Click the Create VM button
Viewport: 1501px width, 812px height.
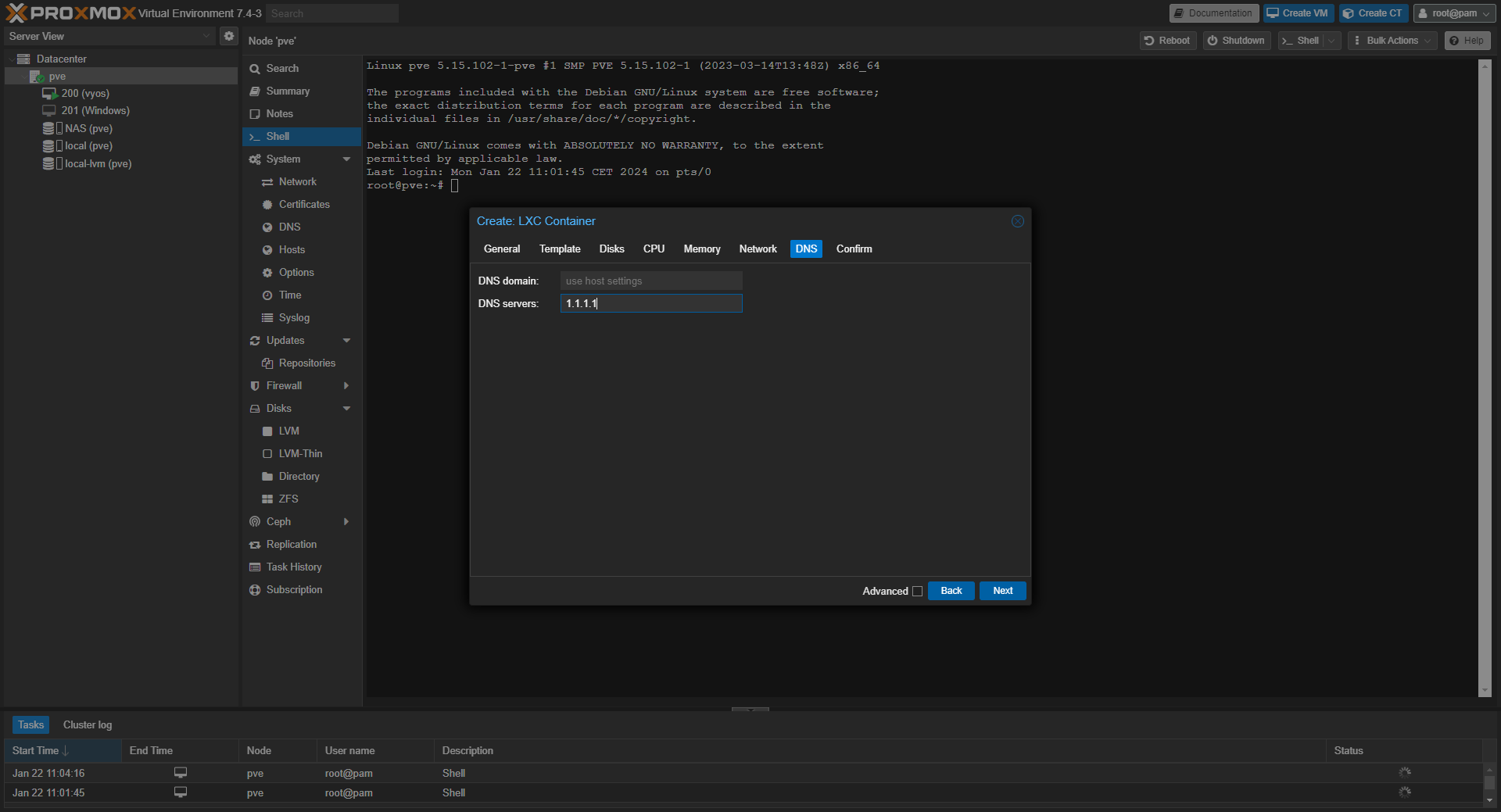click(1298, 13)
